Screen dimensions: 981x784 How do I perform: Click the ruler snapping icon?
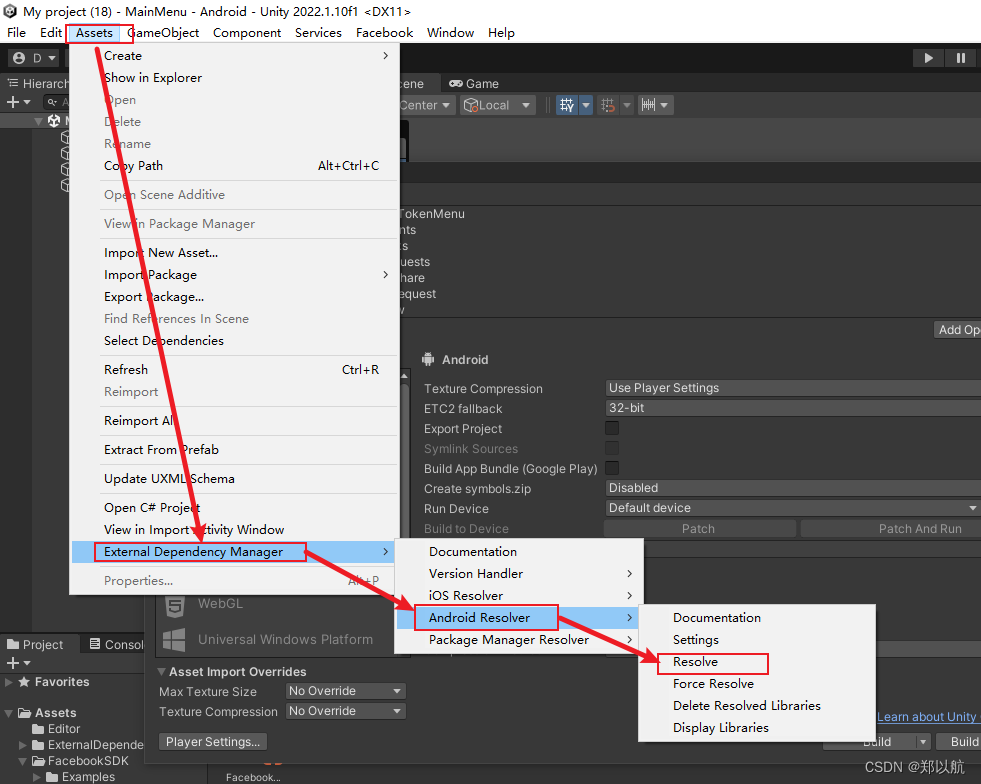click(x=649, y=105)
